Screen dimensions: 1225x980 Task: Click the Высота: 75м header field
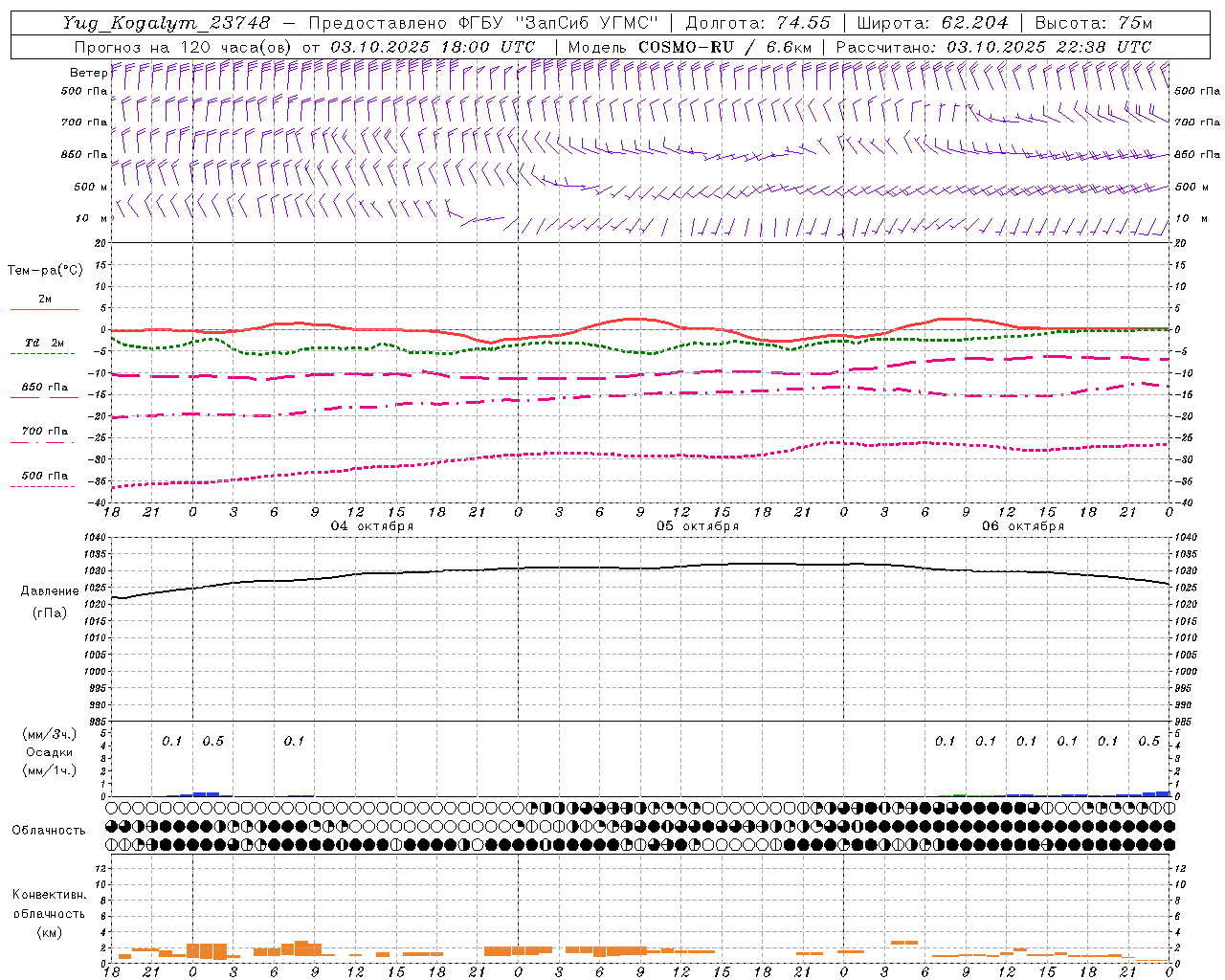[1093, 23]
